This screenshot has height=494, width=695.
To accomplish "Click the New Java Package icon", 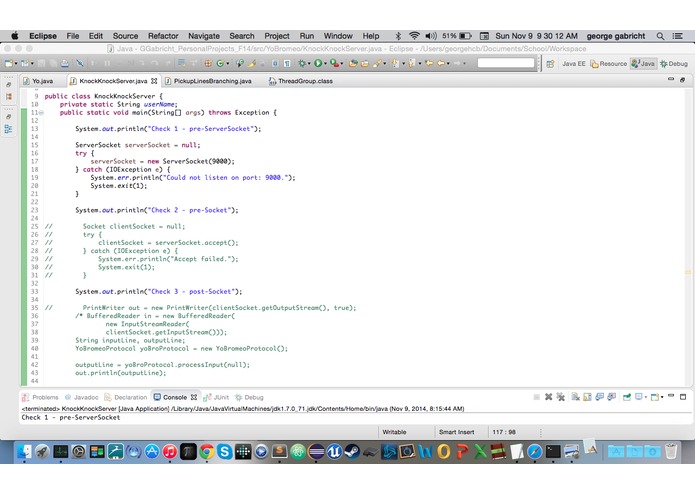I will point(207,63).
